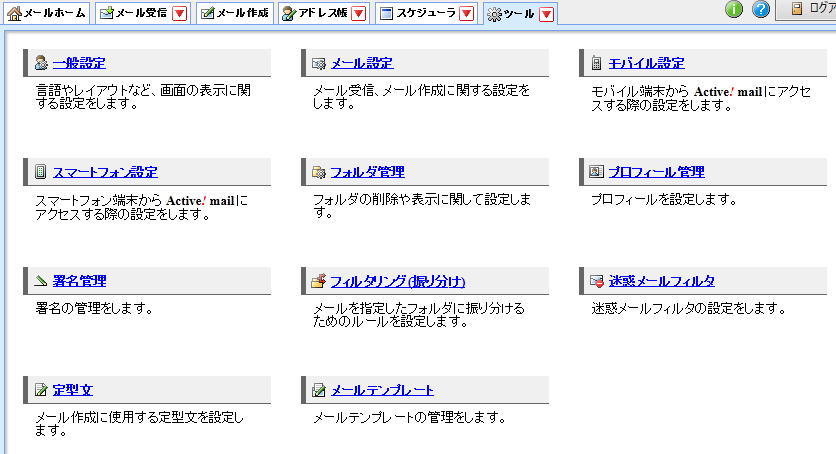
Task: Go to the メールホーム tab
Action: point(47,13)
